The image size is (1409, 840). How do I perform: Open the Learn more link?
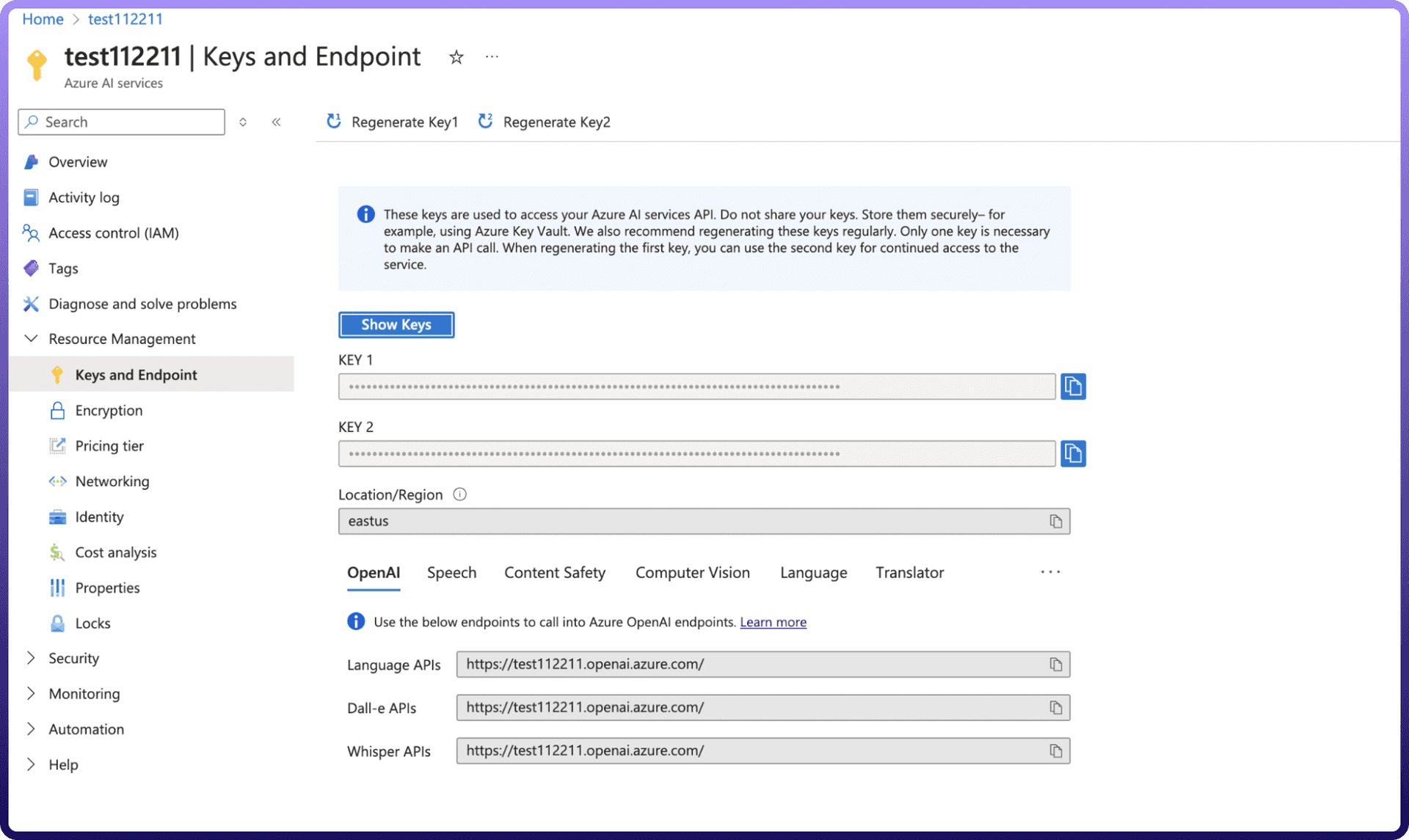pos(773,622)
